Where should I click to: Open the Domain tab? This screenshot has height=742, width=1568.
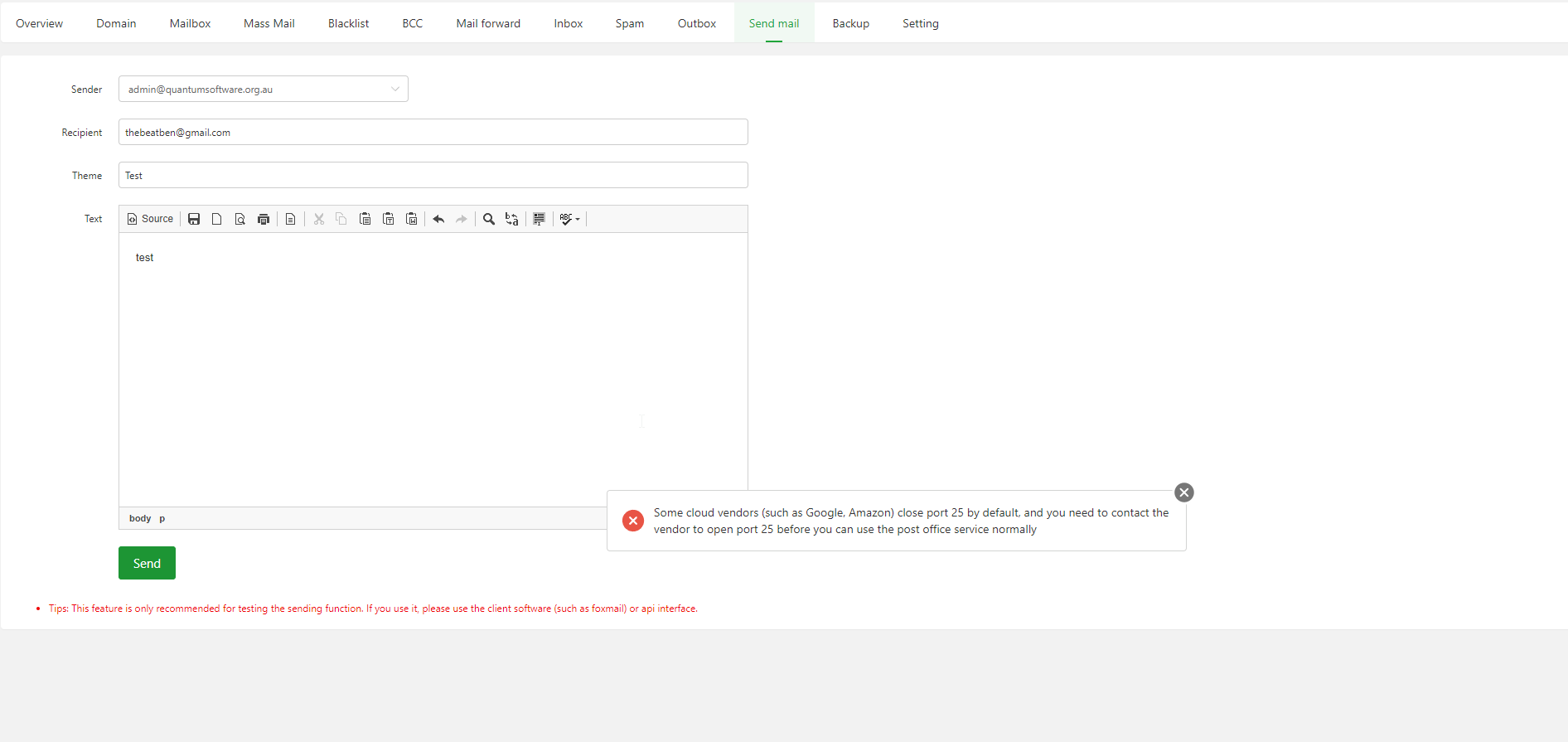click(116, 23)
